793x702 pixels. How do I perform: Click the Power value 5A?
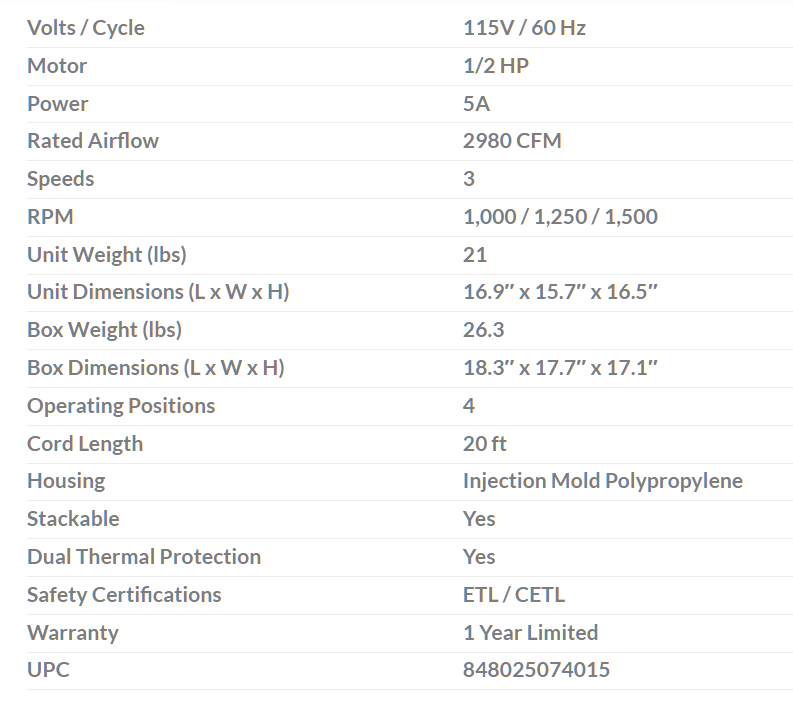coord(476,104)
